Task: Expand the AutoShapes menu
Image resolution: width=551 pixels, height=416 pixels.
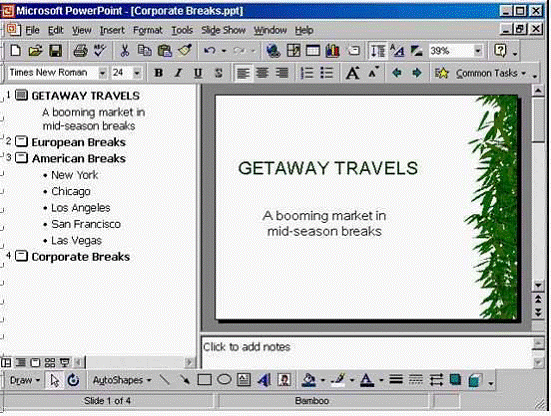Action: point(122,380)
